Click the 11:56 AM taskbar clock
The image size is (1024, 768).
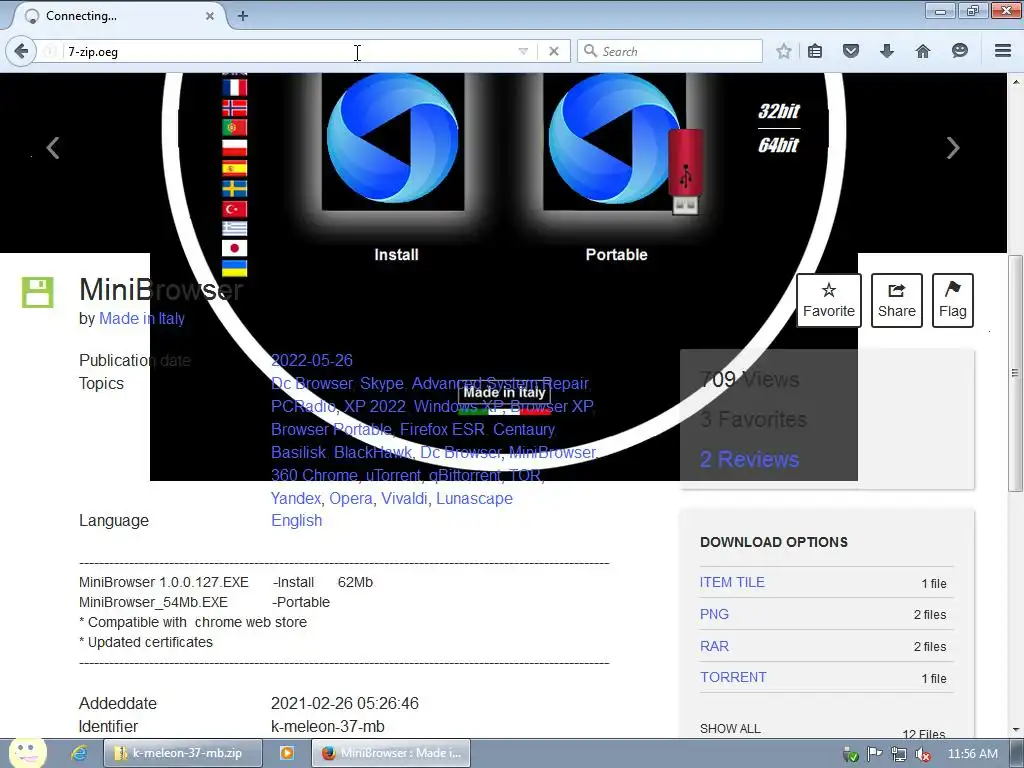click(972, 754)
